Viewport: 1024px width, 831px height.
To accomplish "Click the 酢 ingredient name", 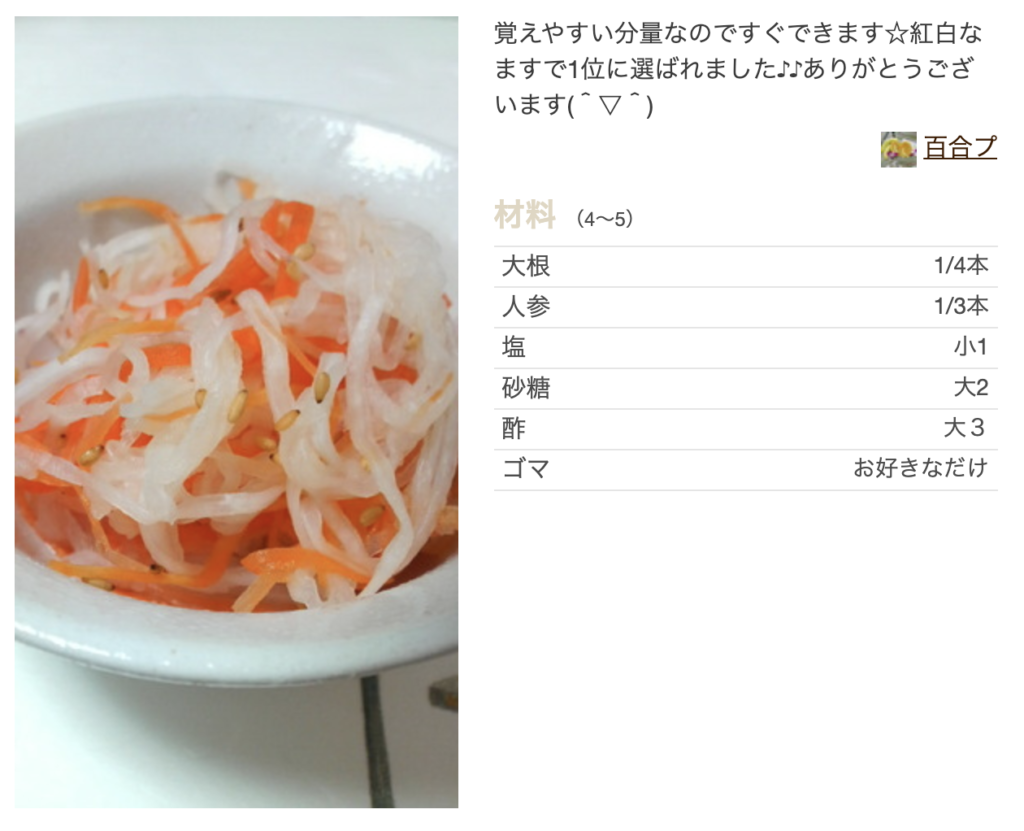I will [x=514, y=429].
